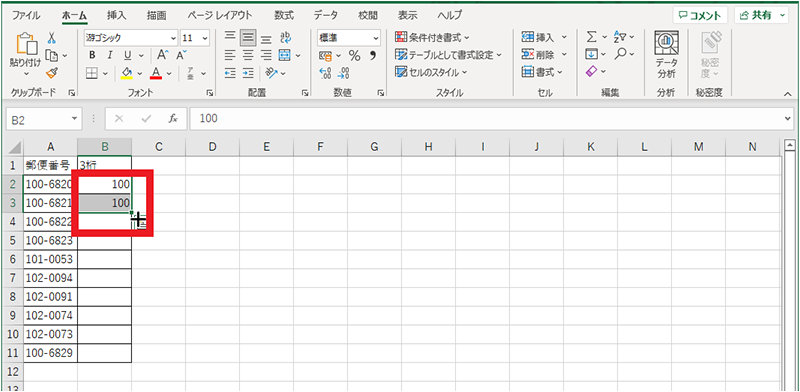Apply Comma style number format
The image size is (800, 392).
[x=373, y=55]
